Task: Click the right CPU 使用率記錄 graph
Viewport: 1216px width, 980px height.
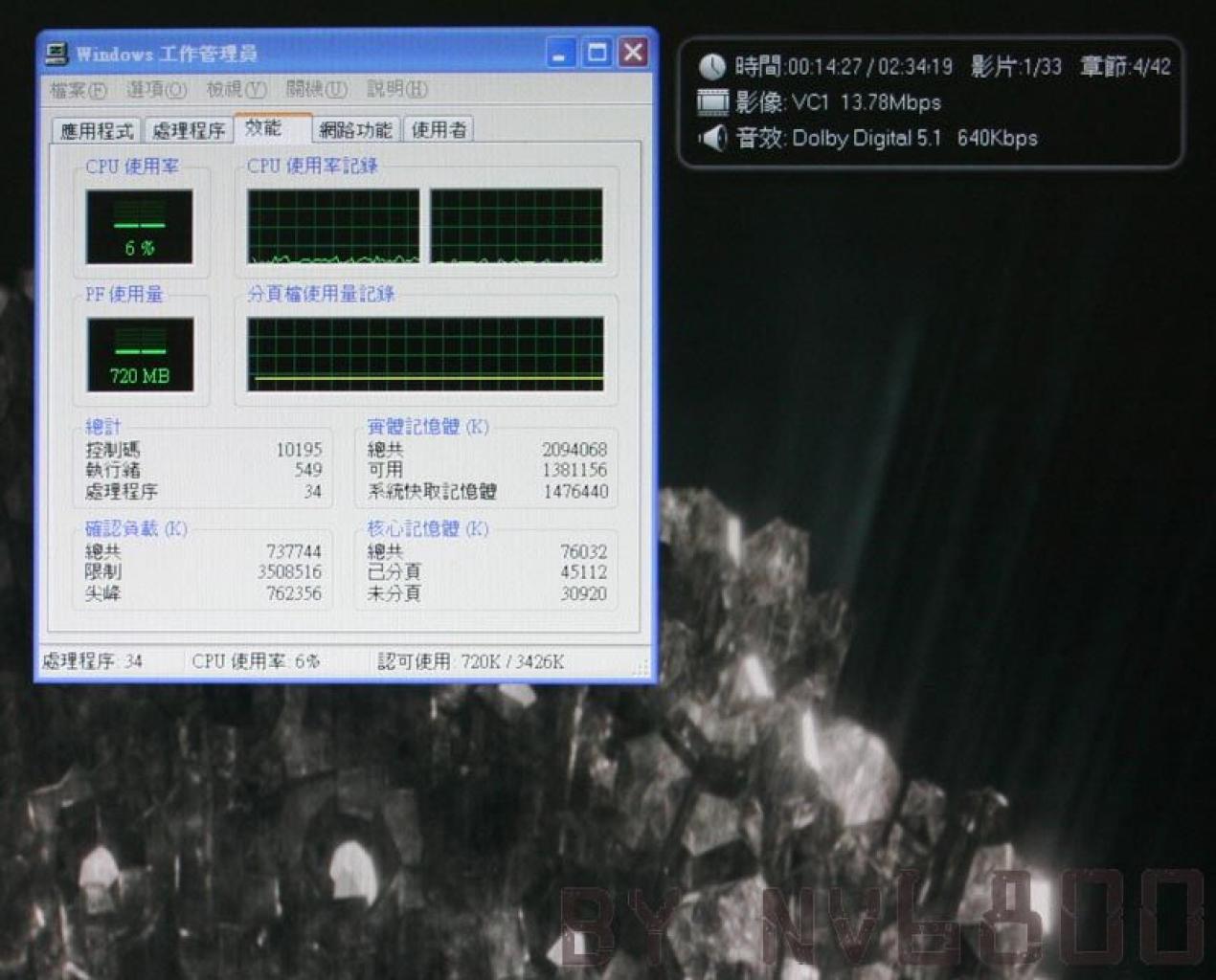Action: 517,226
